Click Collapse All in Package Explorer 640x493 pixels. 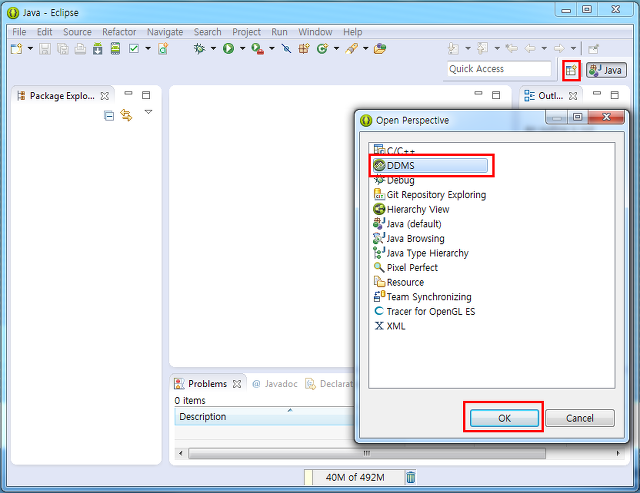coord(109,116)
